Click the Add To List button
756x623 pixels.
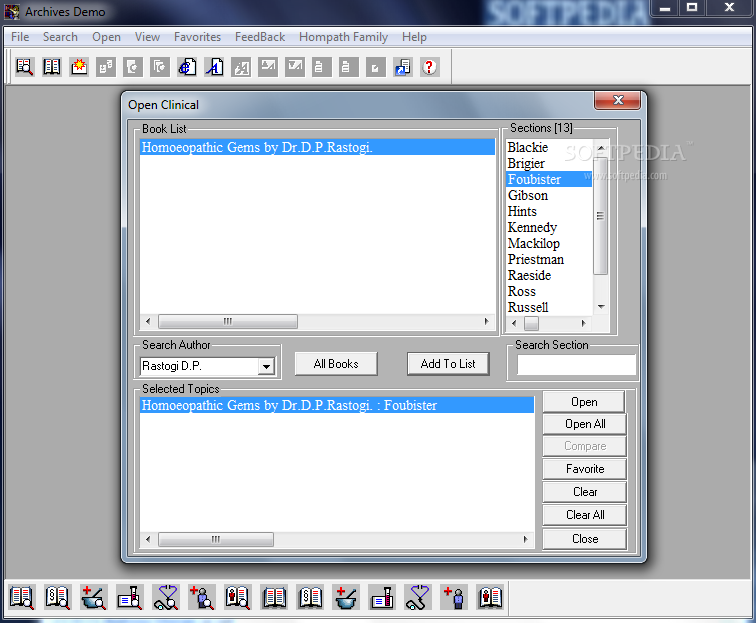448,364
